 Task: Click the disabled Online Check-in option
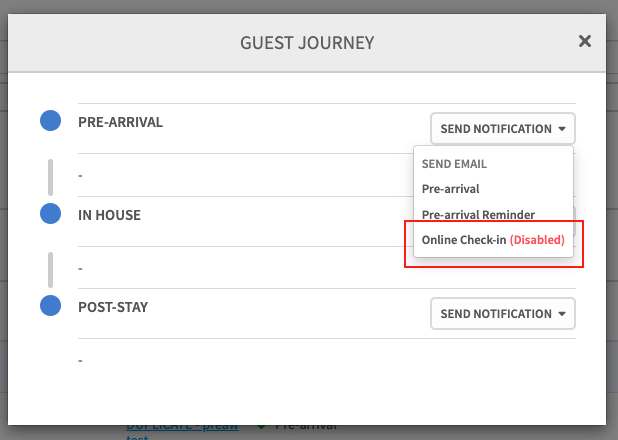click(493, 240)
